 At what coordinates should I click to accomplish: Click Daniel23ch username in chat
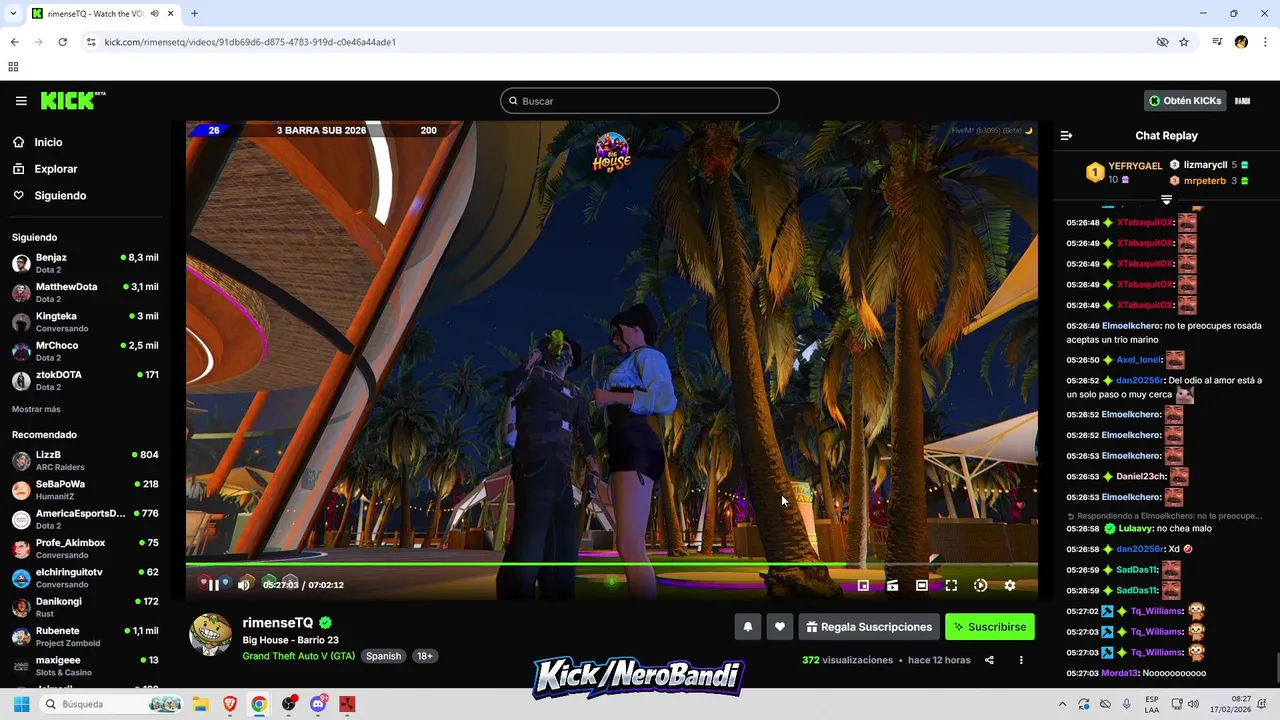(1141, 476)
